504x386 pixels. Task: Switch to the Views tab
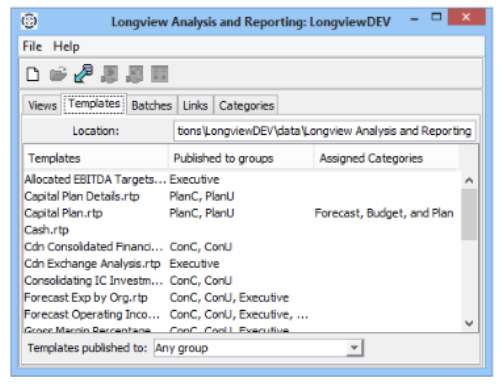(42, 106)
